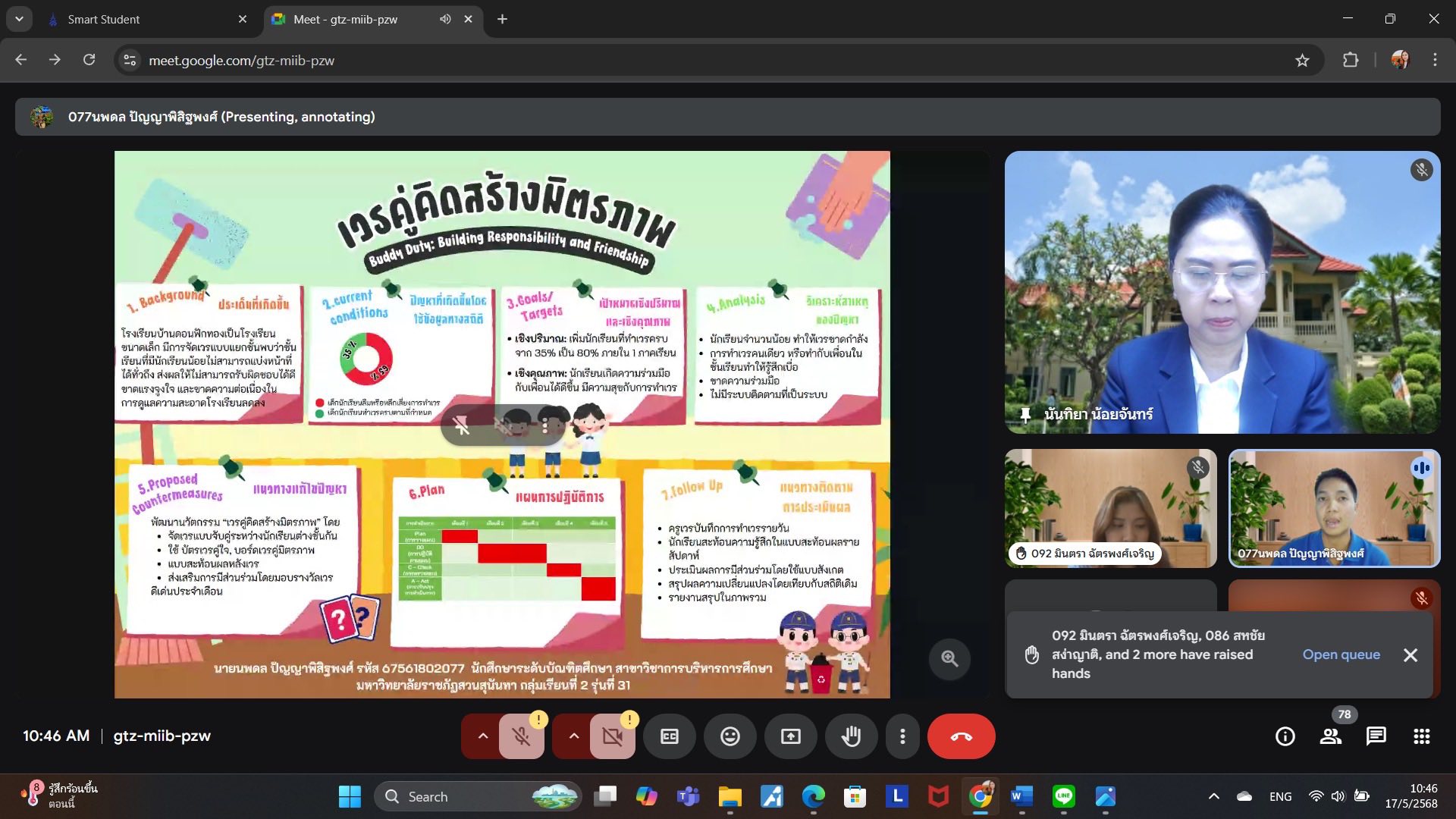Toggle the microphone mute button

(x=521, y=736)
